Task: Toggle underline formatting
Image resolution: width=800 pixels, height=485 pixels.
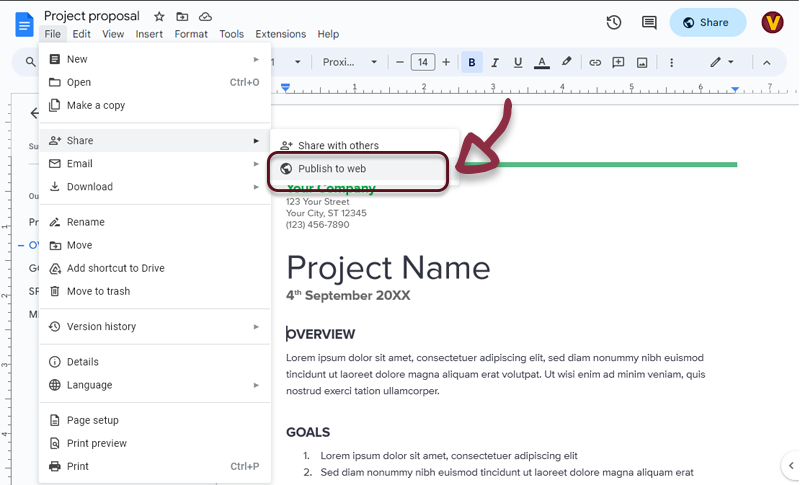Action: pyautogui.click(x=518, y=62)
